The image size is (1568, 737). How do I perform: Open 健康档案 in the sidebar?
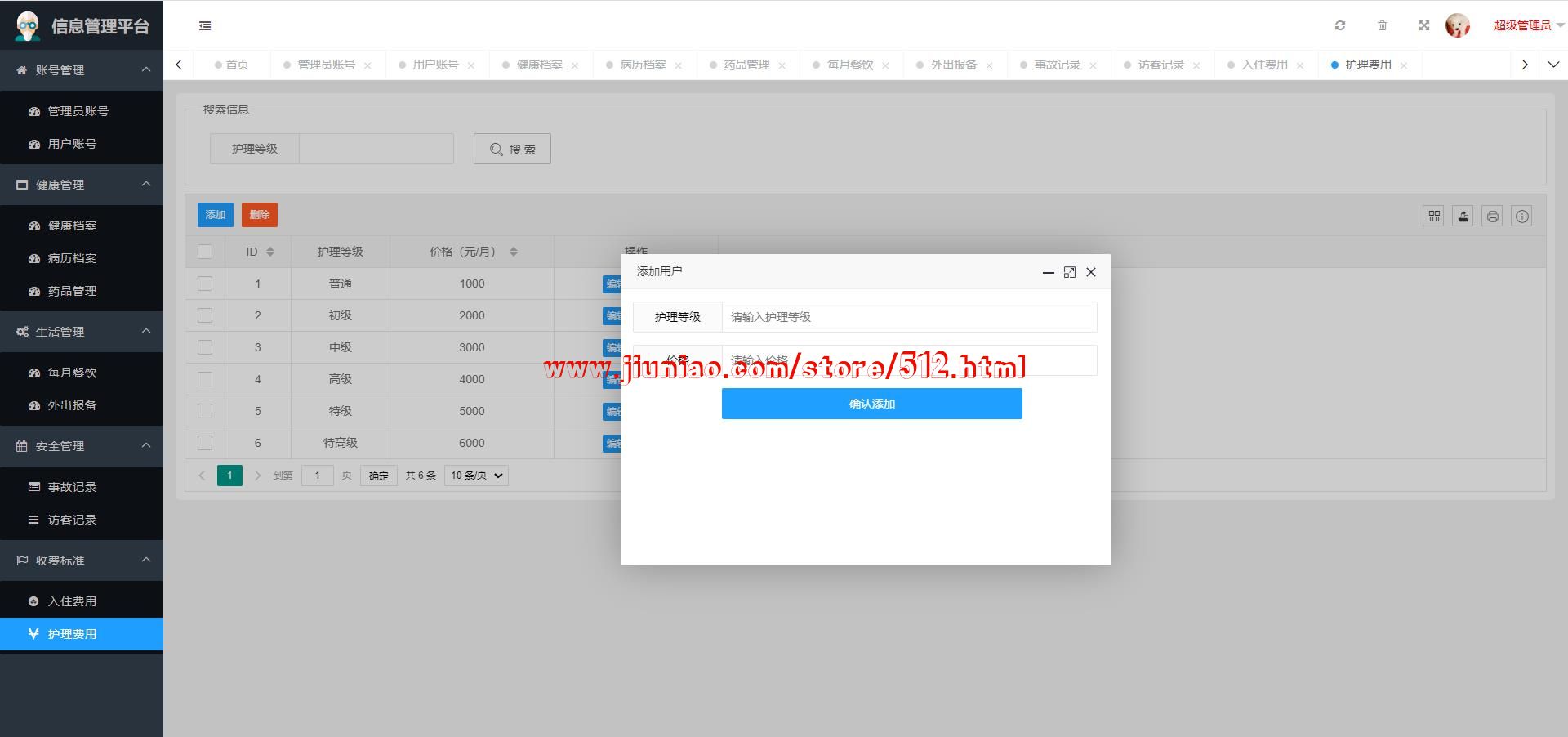82,226
